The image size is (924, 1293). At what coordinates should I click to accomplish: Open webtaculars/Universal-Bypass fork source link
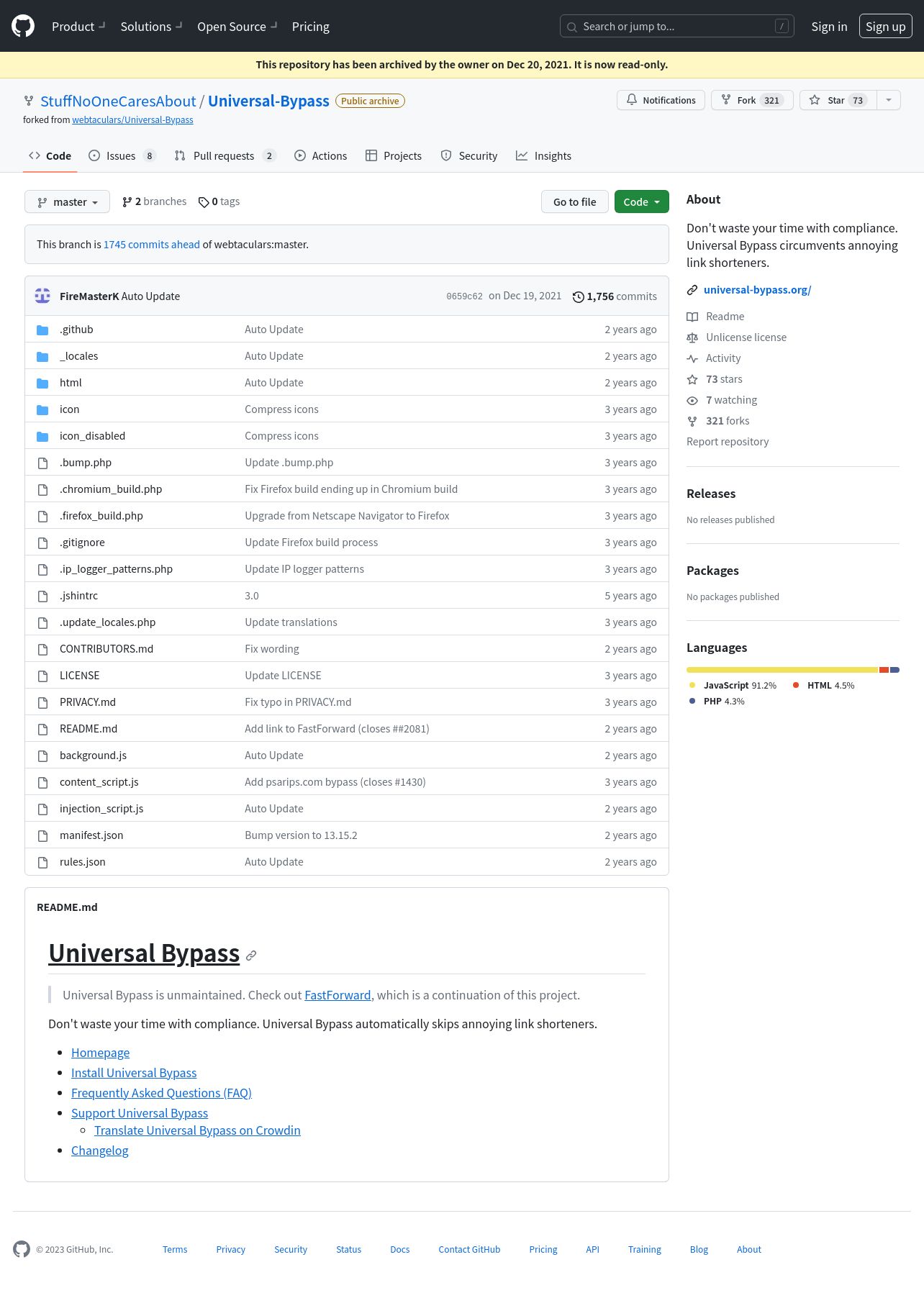point(132,120)
